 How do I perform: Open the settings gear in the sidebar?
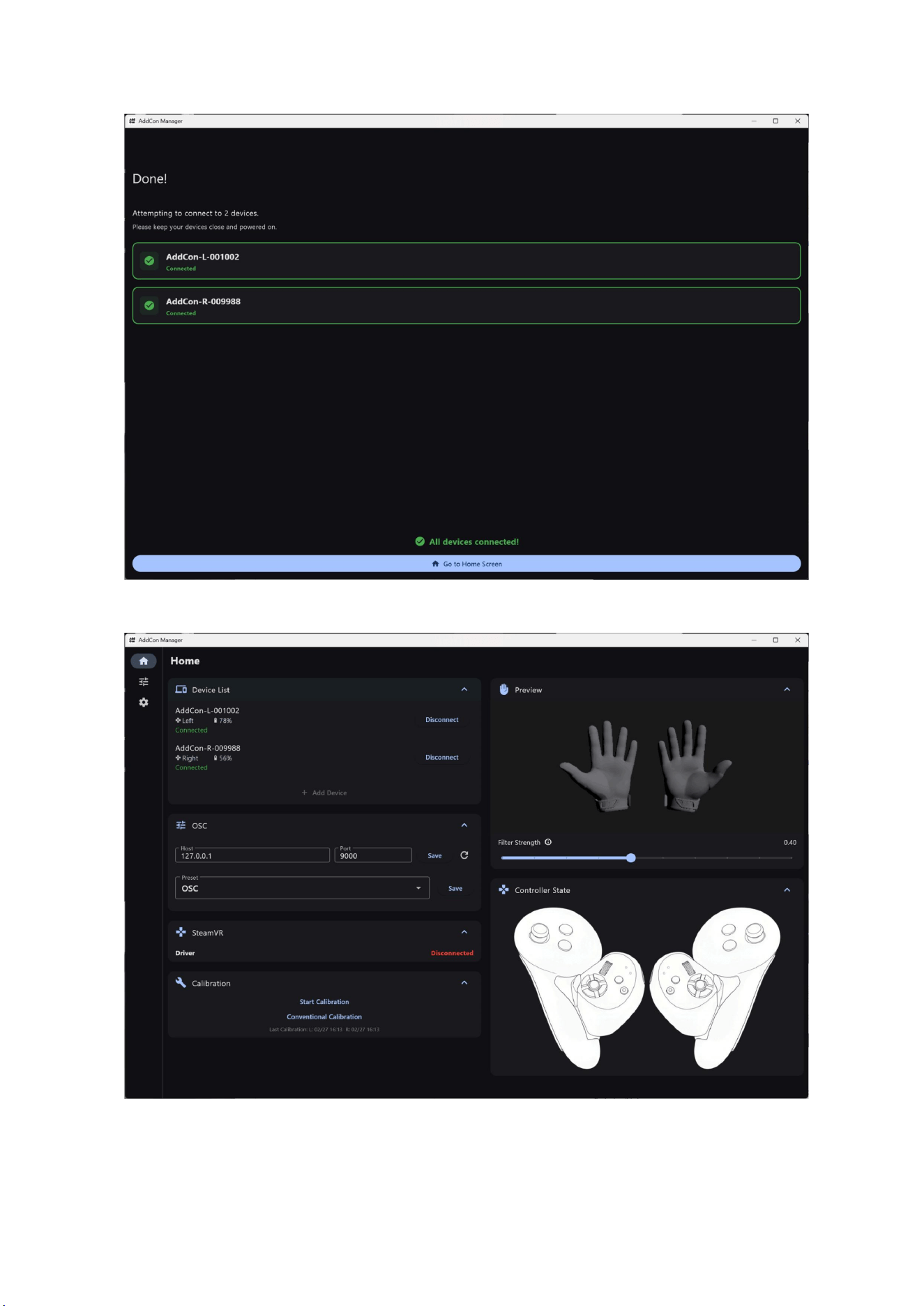pyautogui.click(x=144, y=703)
